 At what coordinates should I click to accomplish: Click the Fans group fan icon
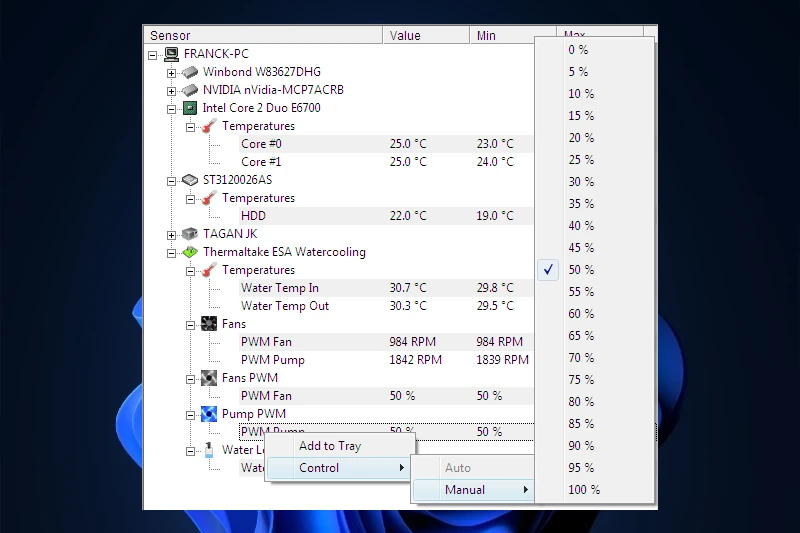pos(209,324)
